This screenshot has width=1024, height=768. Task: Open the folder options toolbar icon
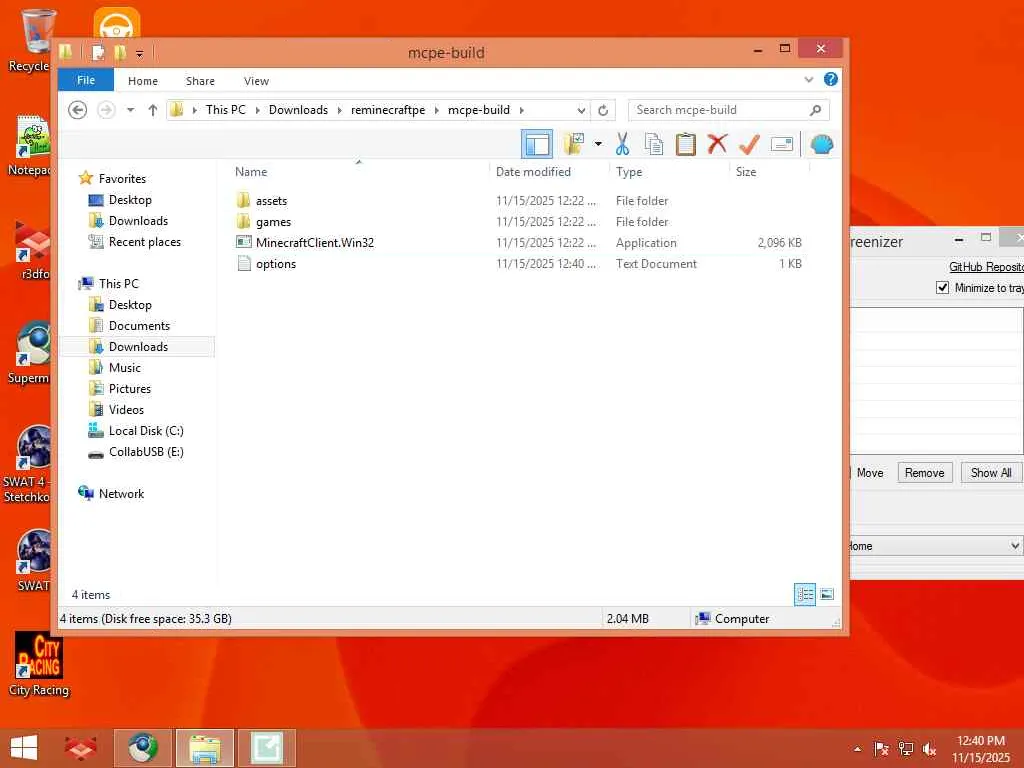pos(573,144)
